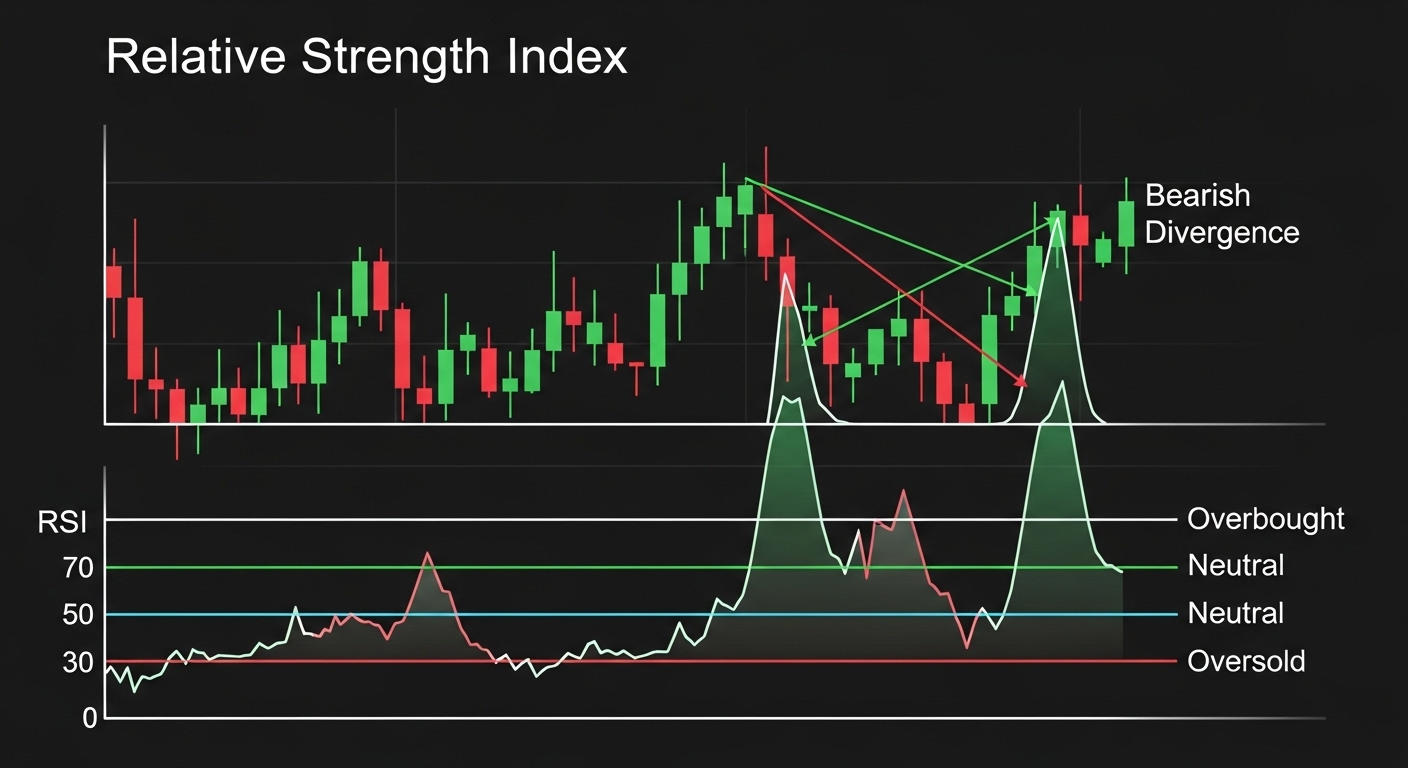Select the last green candlestick at far right
The image size is (1408, 768).
[x=1126, y=223]
